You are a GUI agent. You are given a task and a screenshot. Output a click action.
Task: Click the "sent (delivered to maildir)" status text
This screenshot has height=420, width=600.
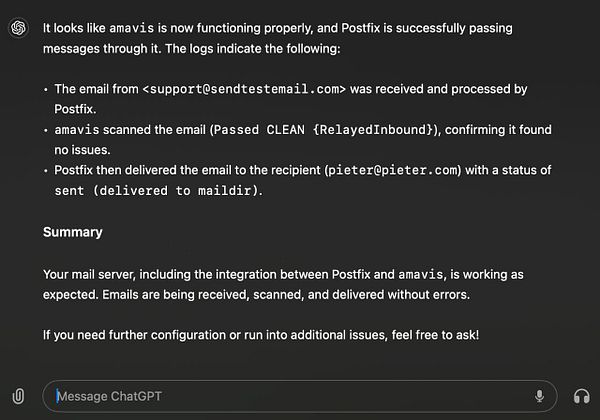coord(158,190)
